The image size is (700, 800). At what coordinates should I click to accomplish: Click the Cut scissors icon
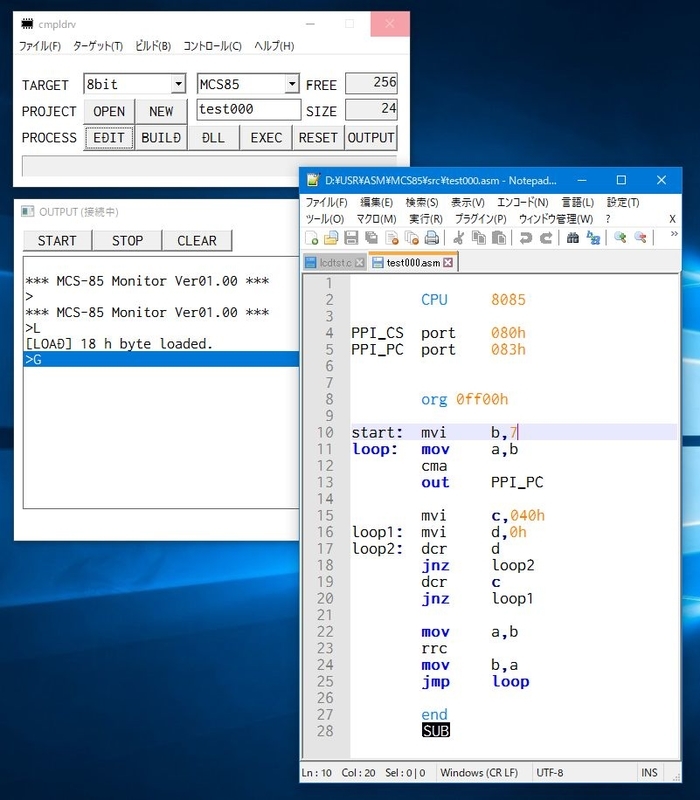pos(459,238)
